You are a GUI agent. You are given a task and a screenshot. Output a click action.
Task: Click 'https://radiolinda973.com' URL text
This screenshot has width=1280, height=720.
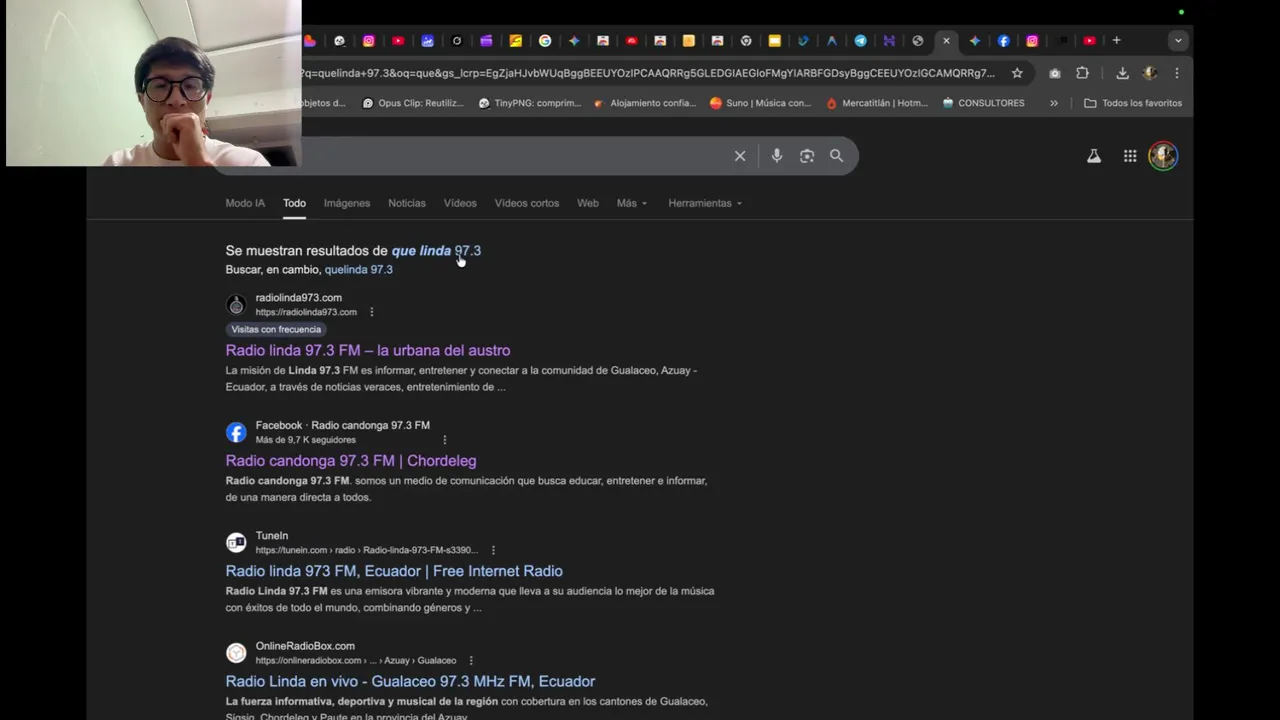[306, 312]
